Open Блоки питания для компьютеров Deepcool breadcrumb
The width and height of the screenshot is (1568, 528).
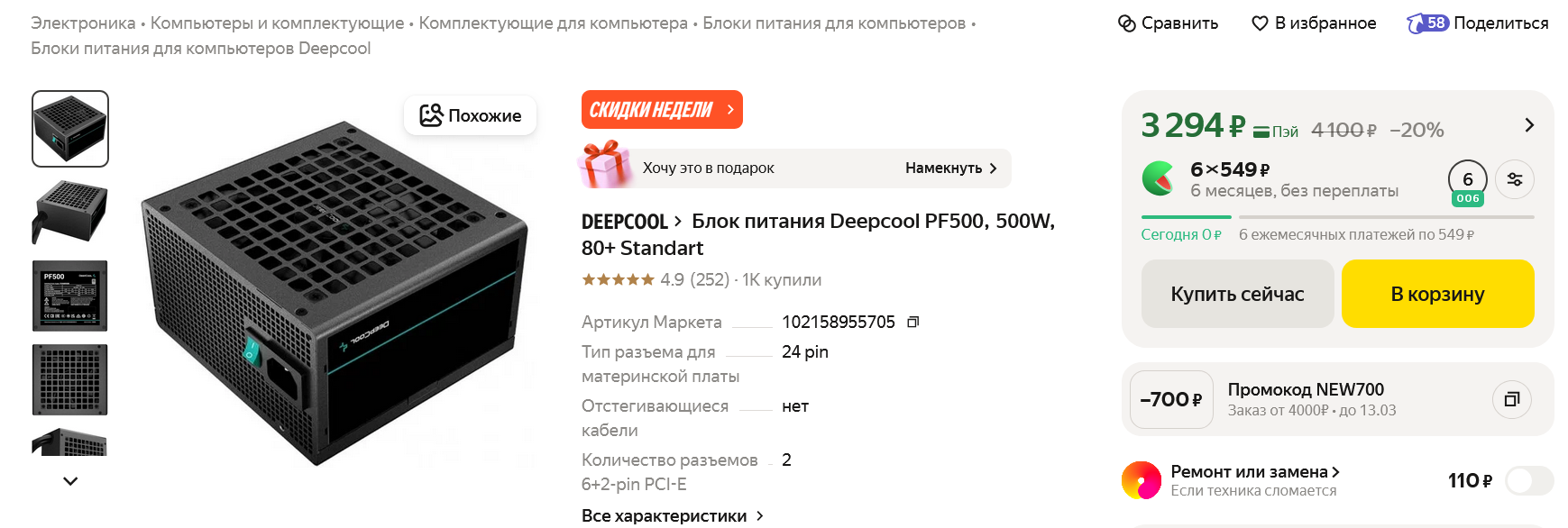(x=200, y=49)
